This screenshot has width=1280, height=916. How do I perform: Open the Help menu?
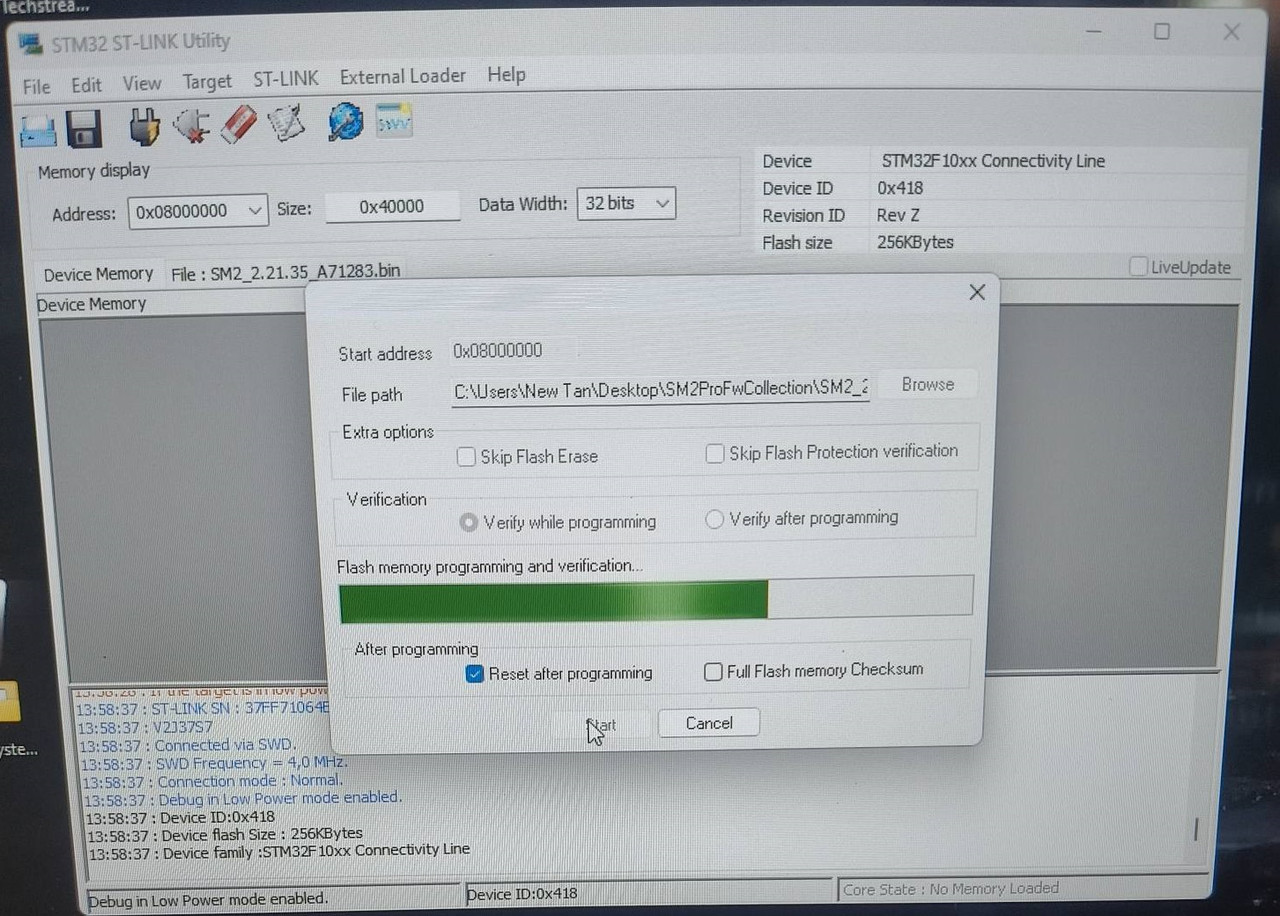(x=506, y=74)
